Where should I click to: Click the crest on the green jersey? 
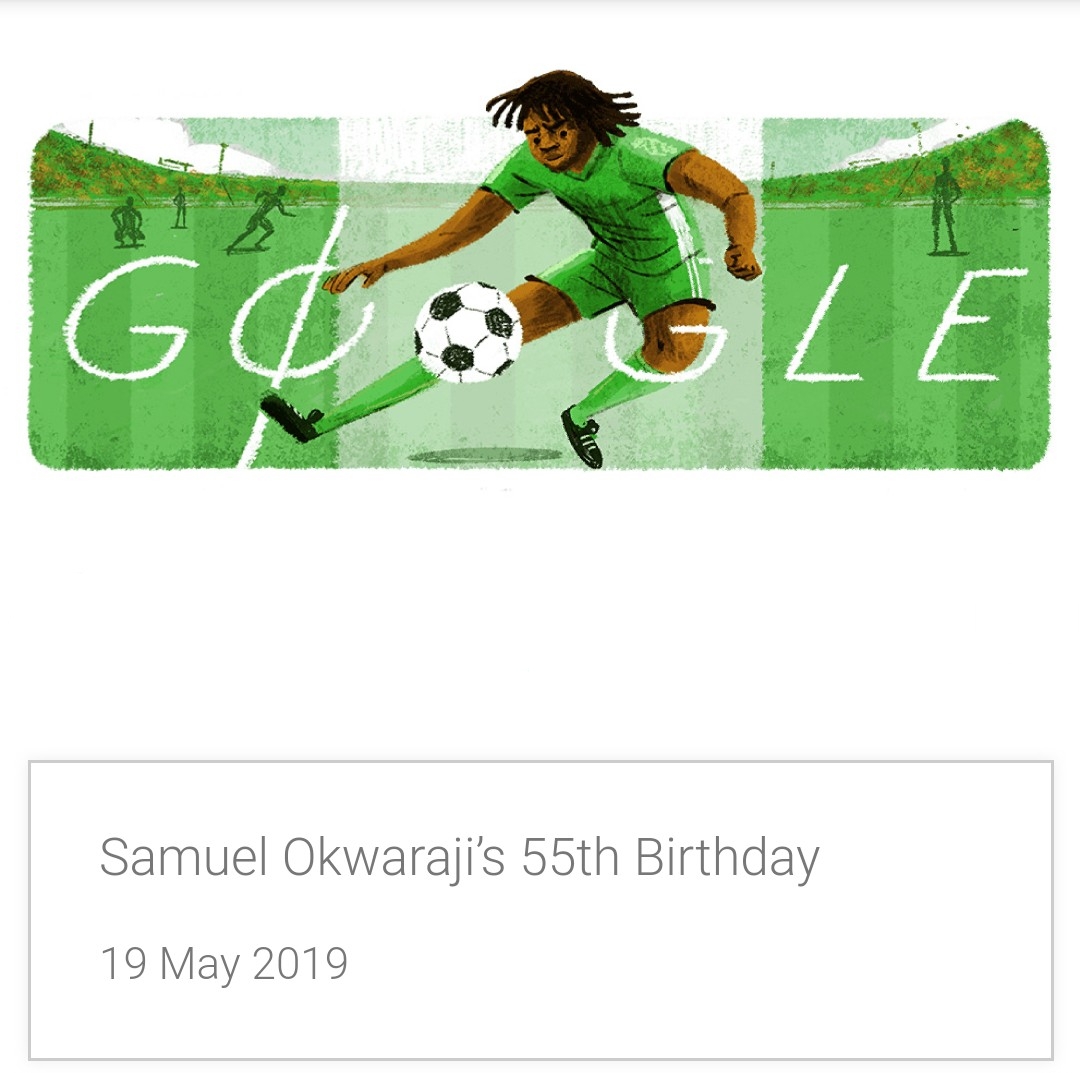(x=647, y=147)
